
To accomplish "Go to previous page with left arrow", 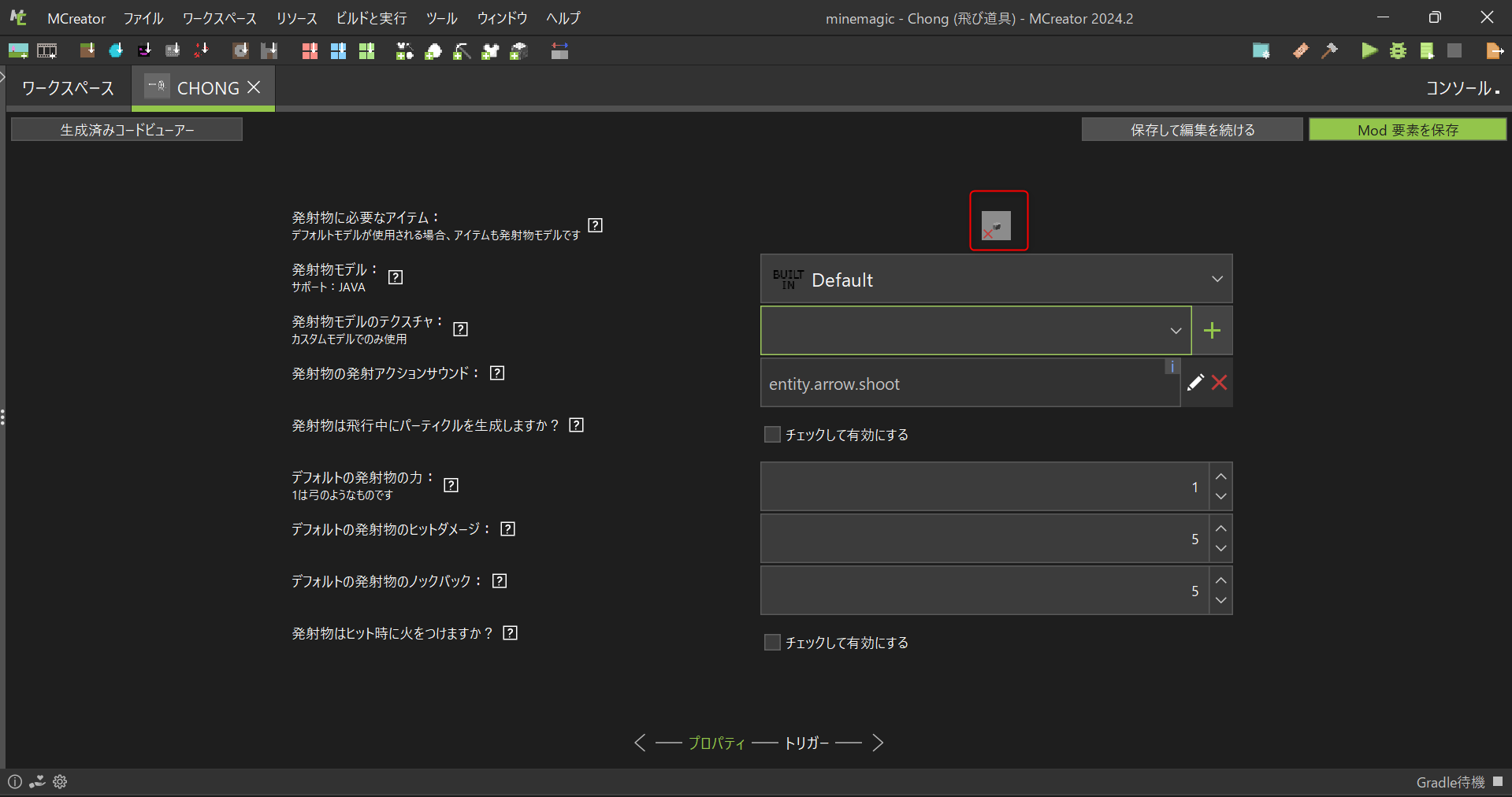I will click(x=640, y=743).
